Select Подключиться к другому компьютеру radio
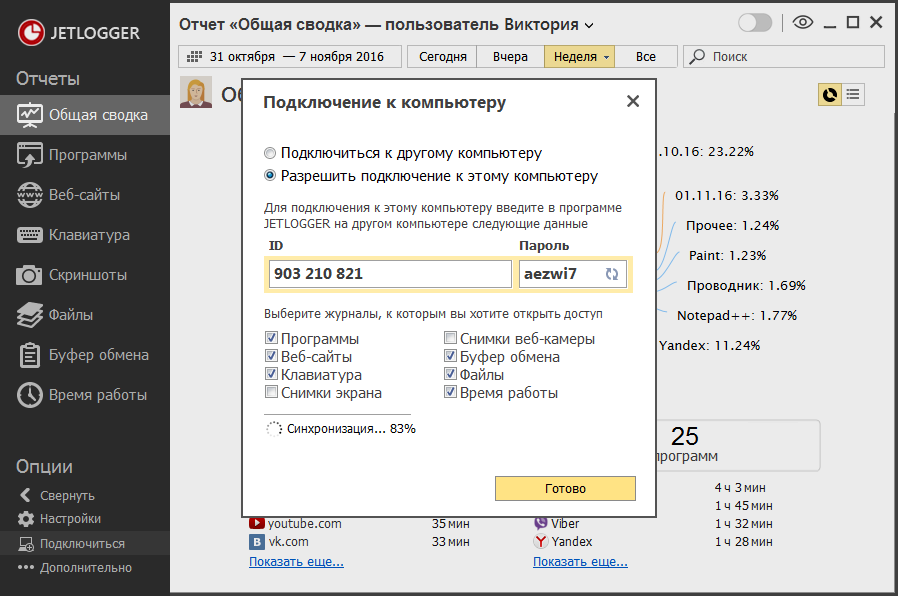This screenshot has height=596, width=898. pos(270,153)
